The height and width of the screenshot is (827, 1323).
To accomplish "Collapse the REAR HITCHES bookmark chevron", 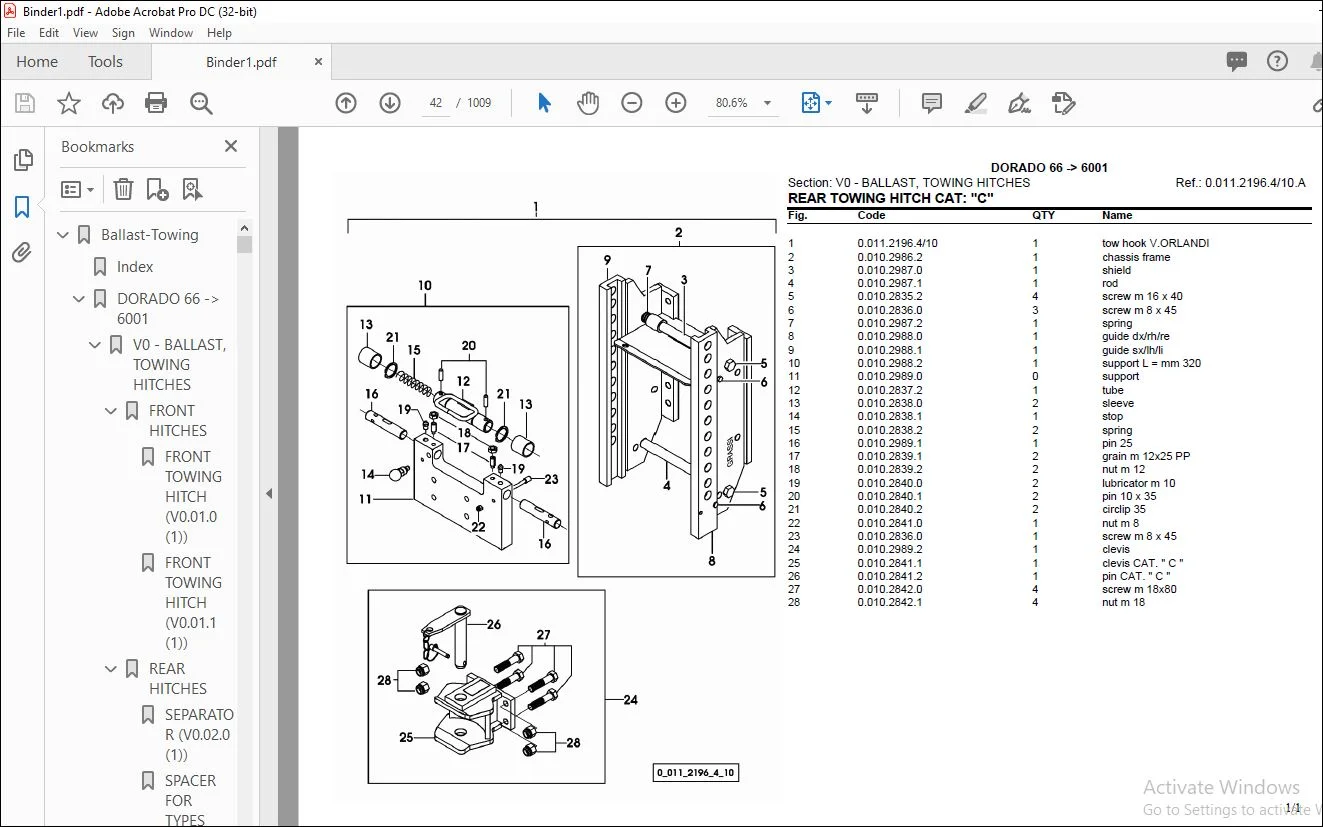I will coord(112,669).
